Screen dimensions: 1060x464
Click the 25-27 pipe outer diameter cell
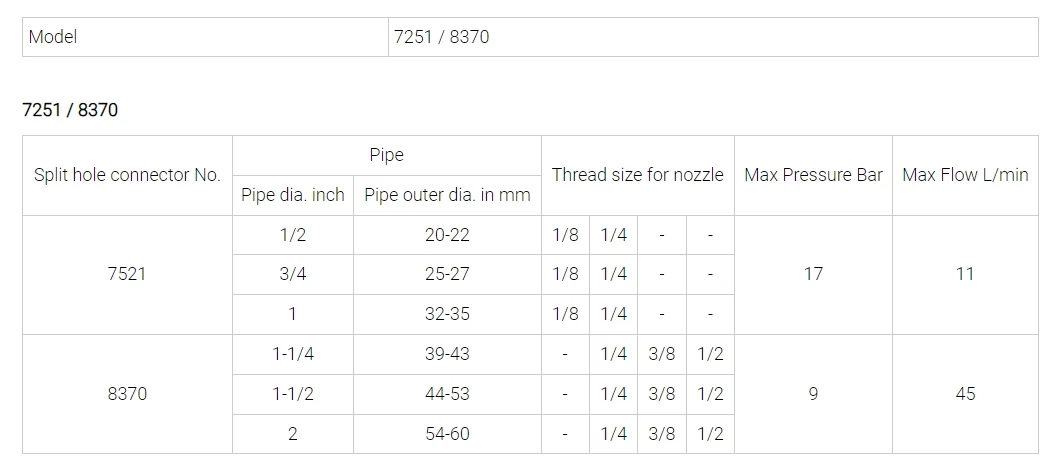447,274
